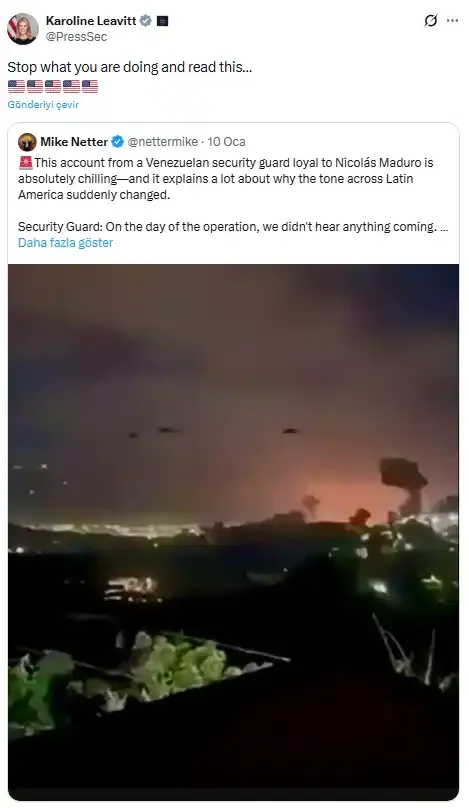Open Karoline Leavitt's profile avatar

[23, 29]
